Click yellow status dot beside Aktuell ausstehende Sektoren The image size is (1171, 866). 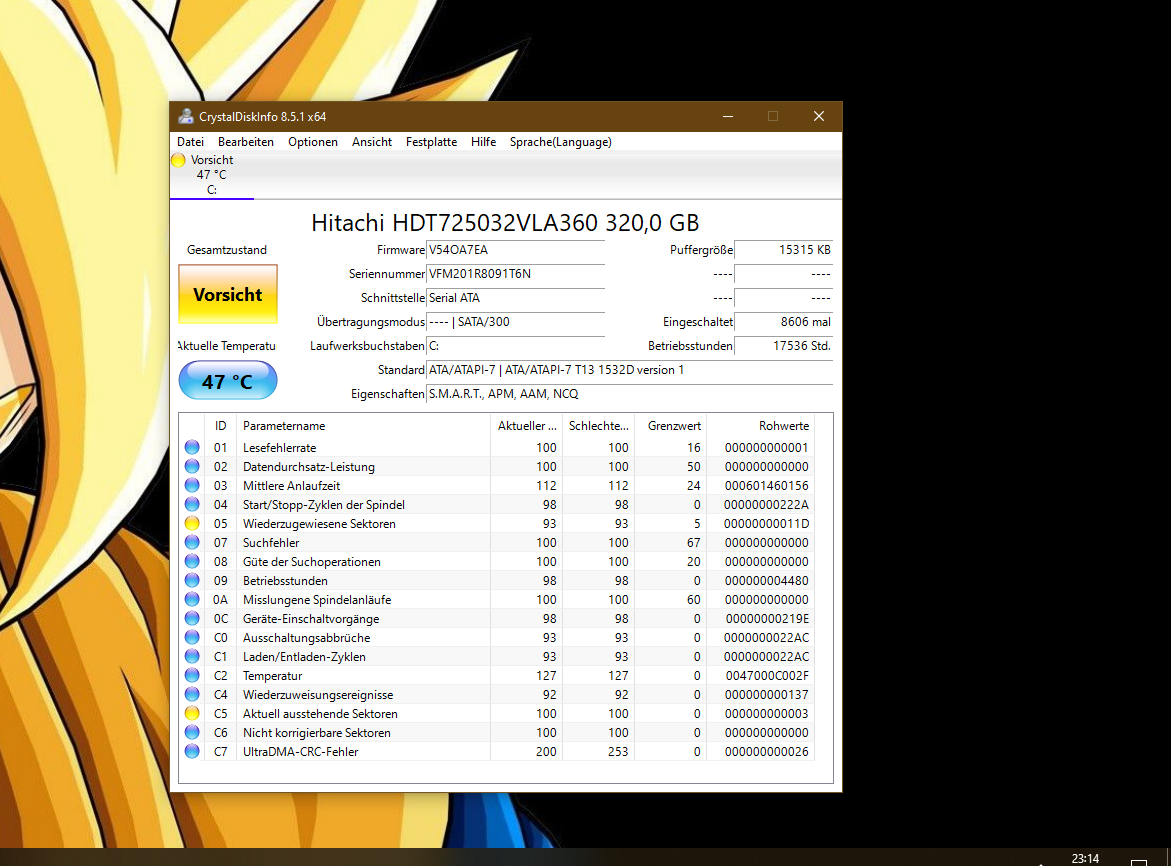pos(192,713)
